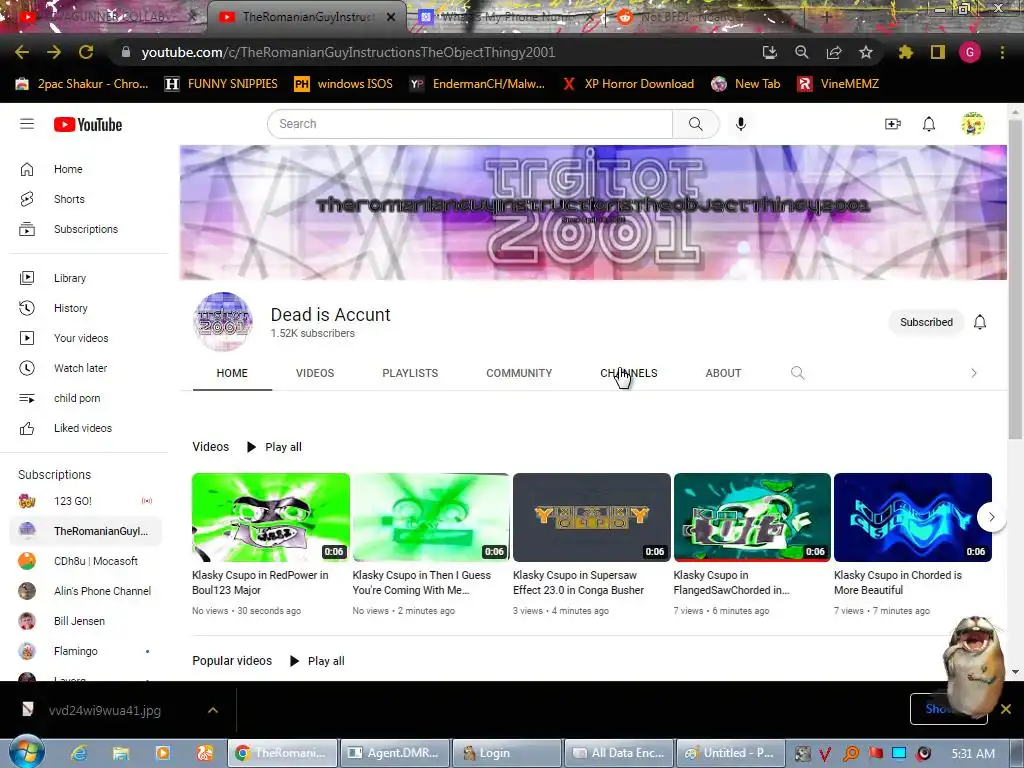Screen dimensions: 1024x768
Task: Click the page vertical scrollbar
Action: point(1015,280)
